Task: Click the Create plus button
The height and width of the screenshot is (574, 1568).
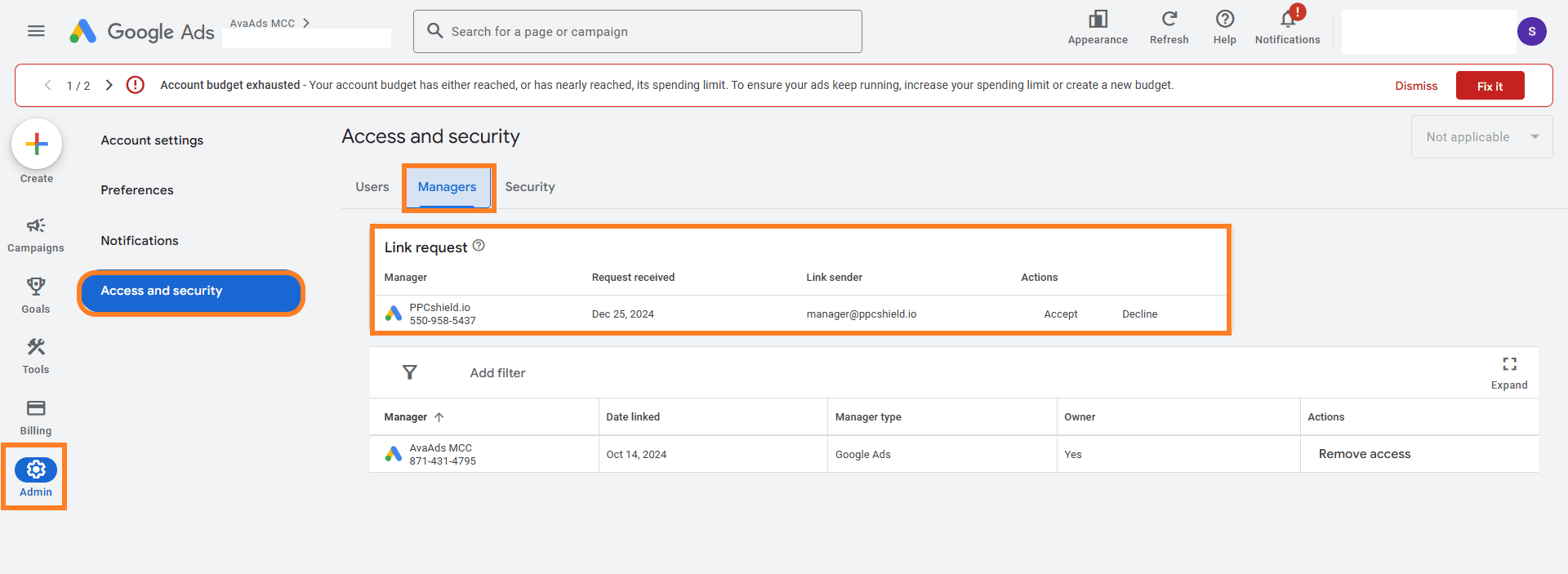Action: tap(37, 145)
